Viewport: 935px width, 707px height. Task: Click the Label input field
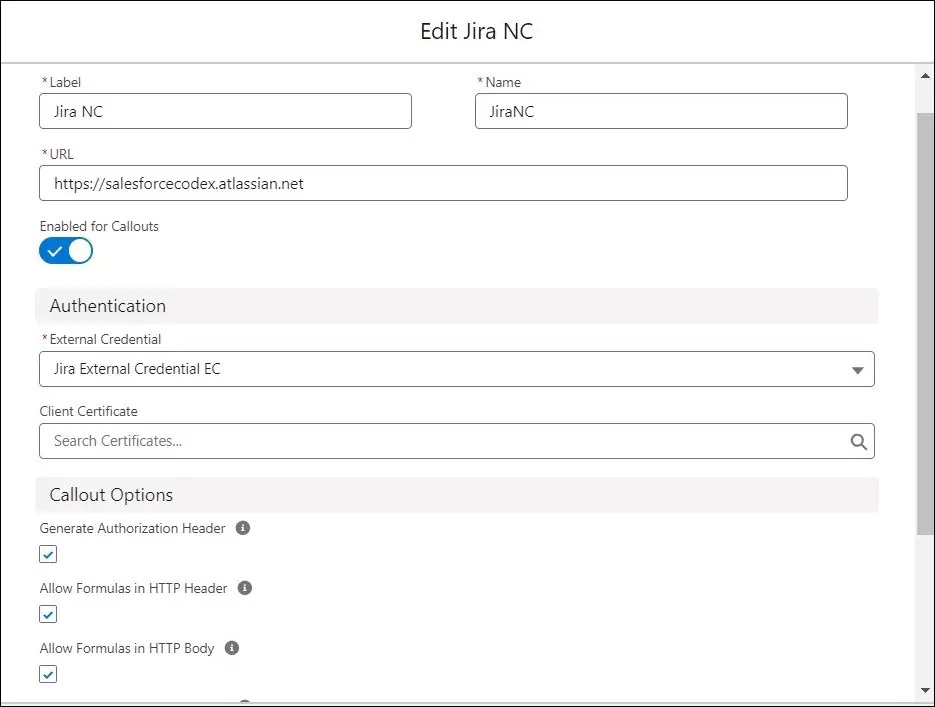click(225, 111)
